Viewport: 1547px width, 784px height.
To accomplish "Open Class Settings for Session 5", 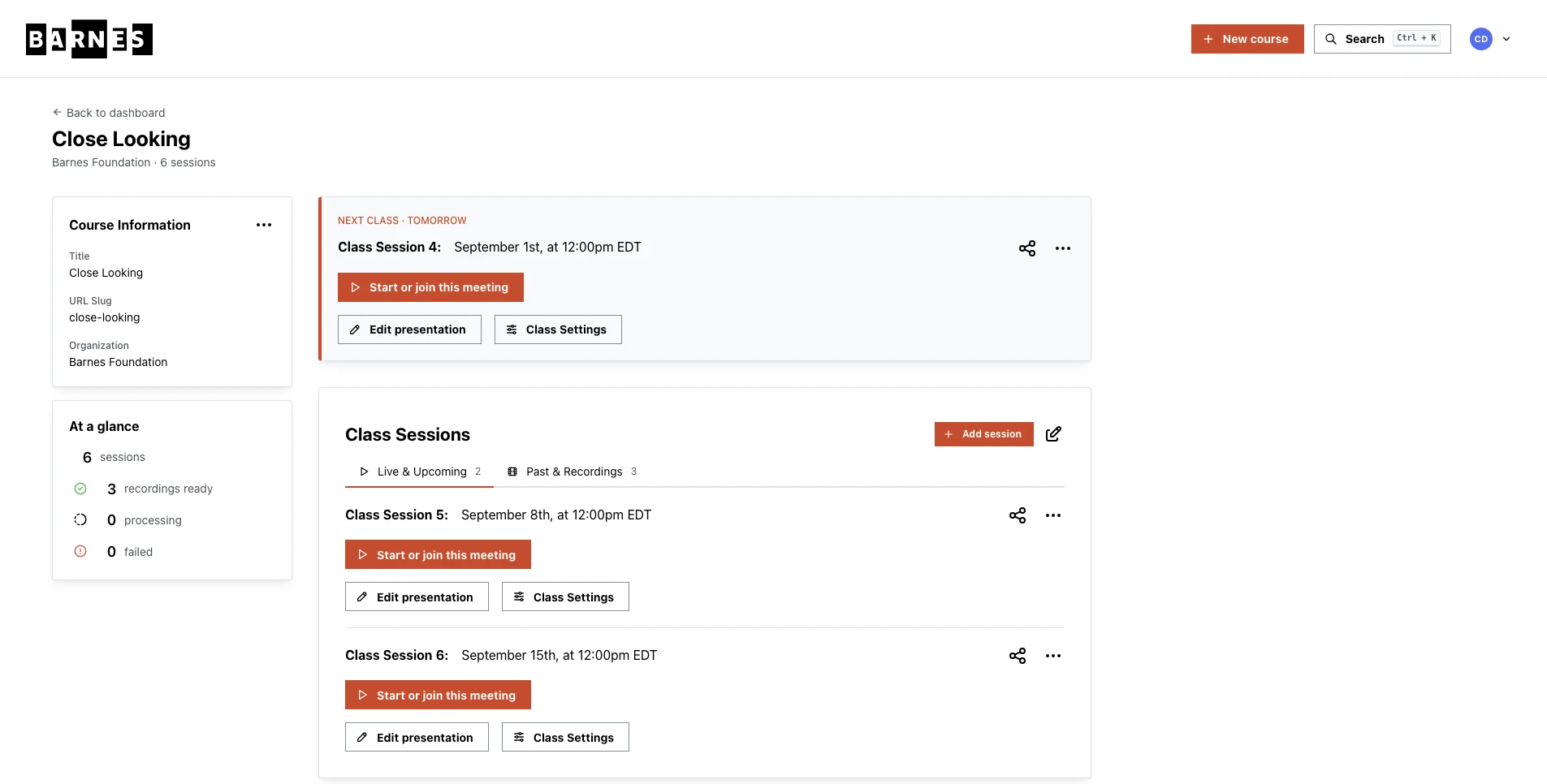I will (565, 597).
